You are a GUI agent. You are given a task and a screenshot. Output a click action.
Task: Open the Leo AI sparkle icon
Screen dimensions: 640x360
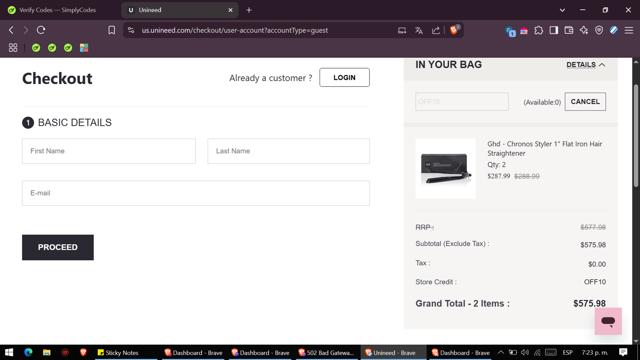tap(584, 30)
